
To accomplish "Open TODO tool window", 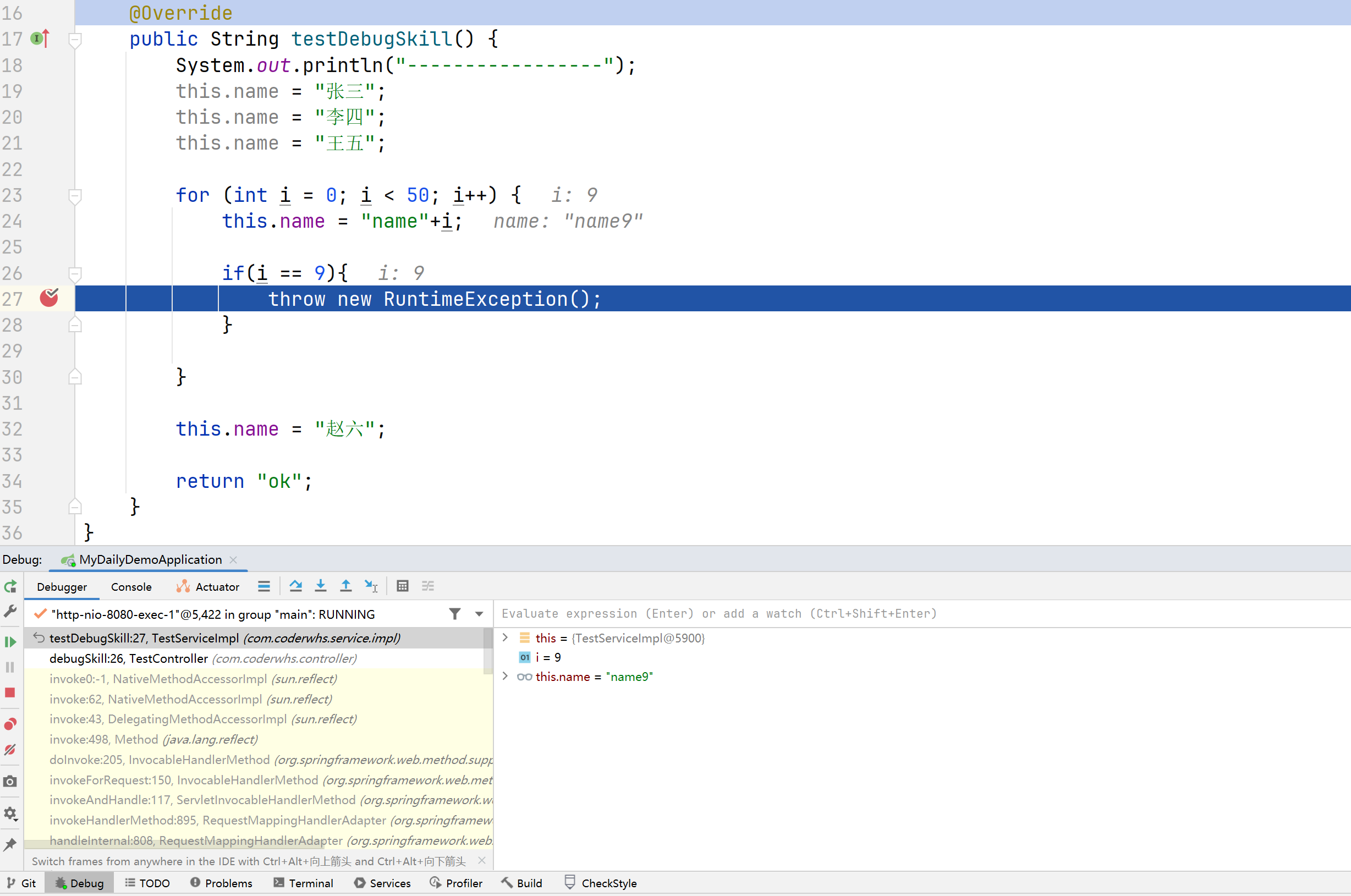I will pyautogui.click(x=147, y=883).
